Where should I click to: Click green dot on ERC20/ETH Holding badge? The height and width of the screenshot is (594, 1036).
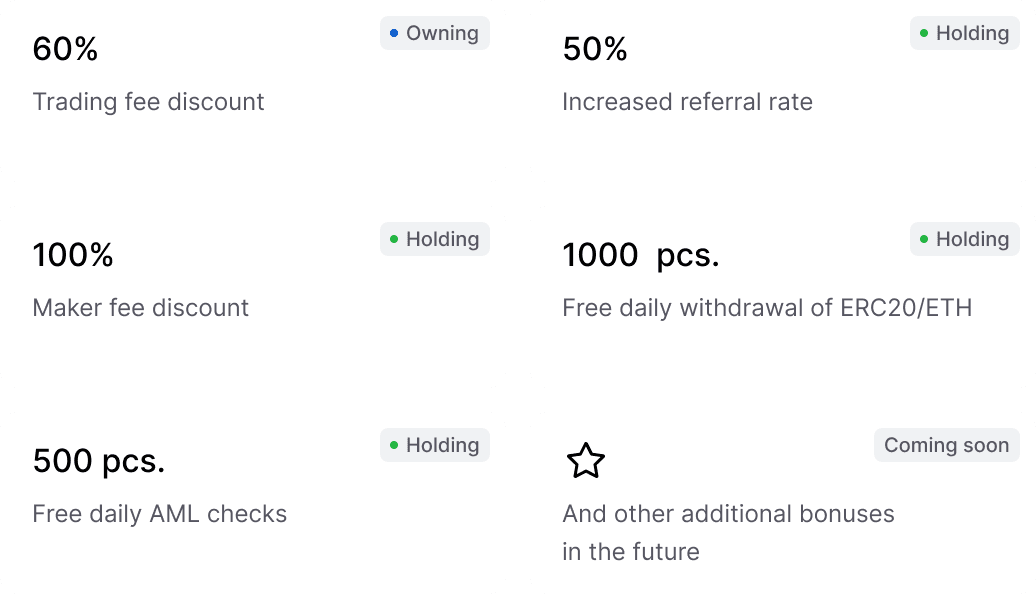pos(924,239)
